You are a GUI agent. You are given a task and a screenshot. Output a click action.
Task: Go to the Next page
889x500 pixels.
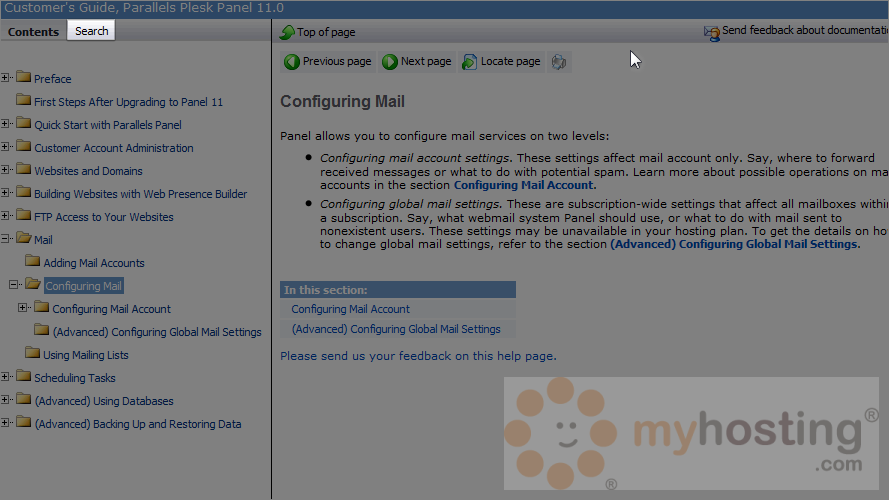click(x=417, y=61)
